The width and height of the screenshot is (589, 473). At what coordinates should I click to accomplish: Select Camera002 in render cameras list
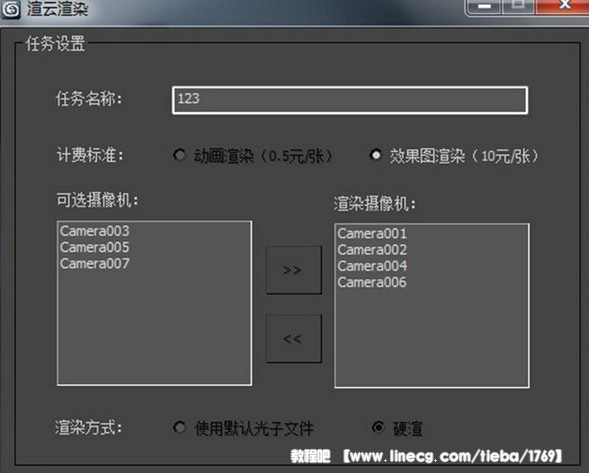coord(372,250)
